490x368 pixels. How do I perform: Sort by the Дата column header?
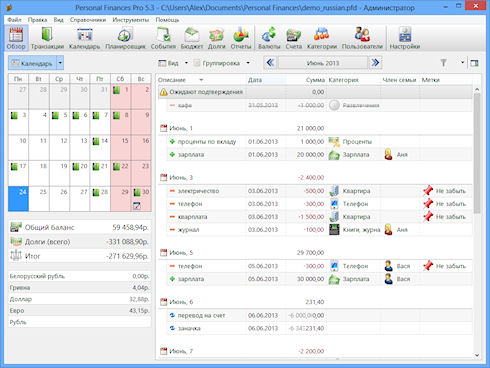click(x=266, y=80)
